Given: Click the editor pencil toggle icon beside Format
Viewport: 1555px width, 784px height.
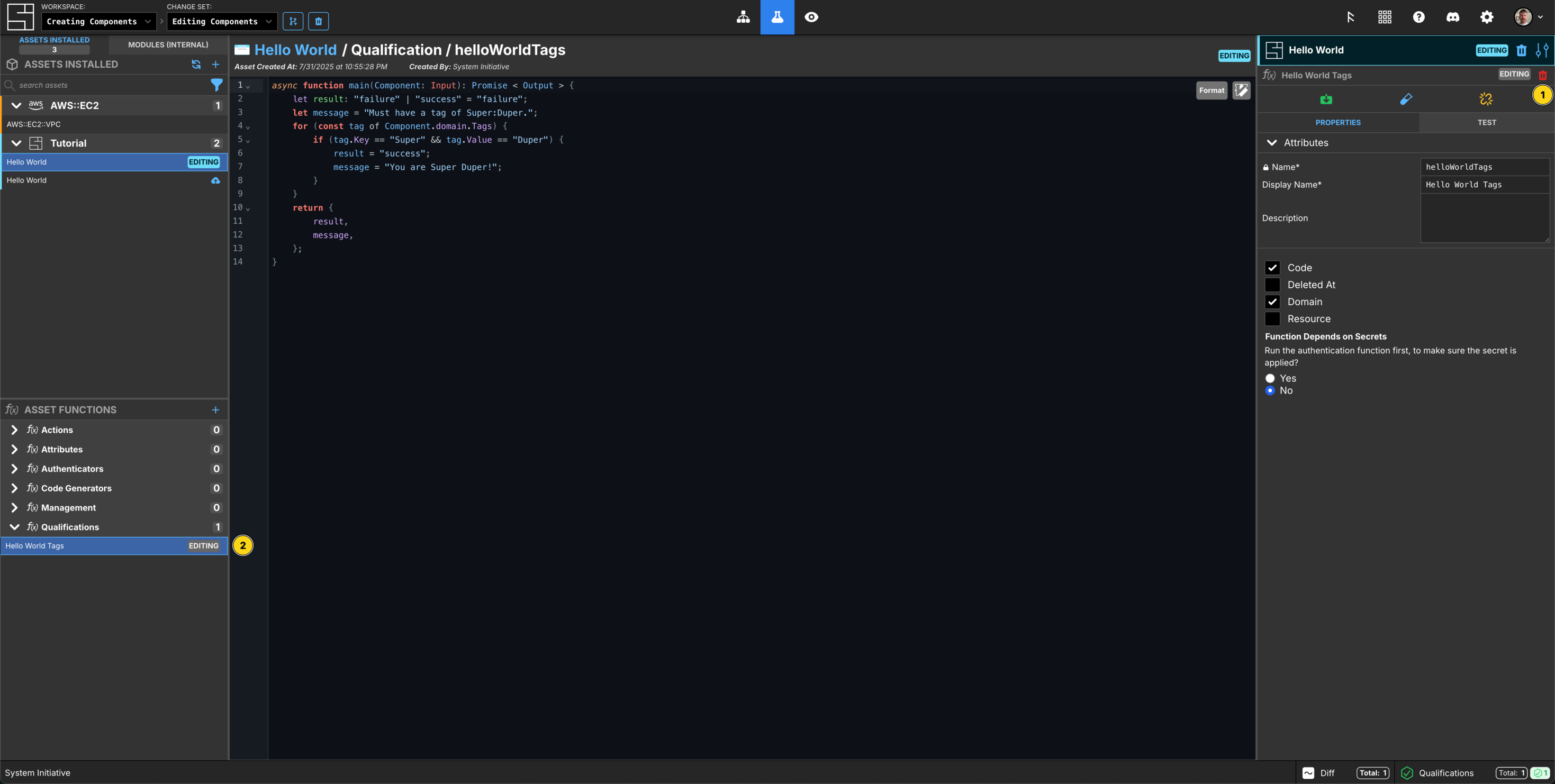Looking at the screenshot, I should point(1241,90).
